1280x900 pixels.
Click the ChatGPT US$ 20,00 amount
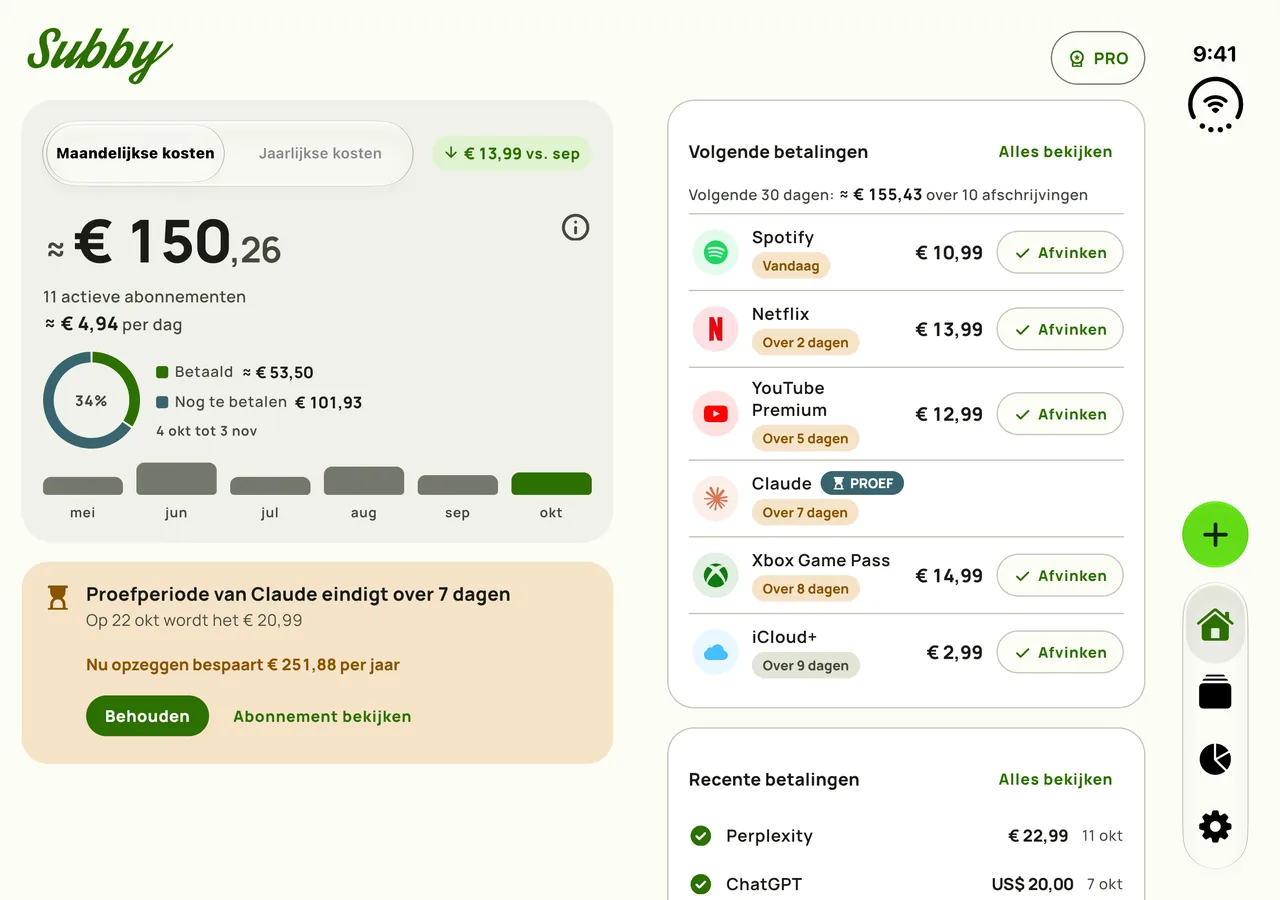pos(1033,884)
